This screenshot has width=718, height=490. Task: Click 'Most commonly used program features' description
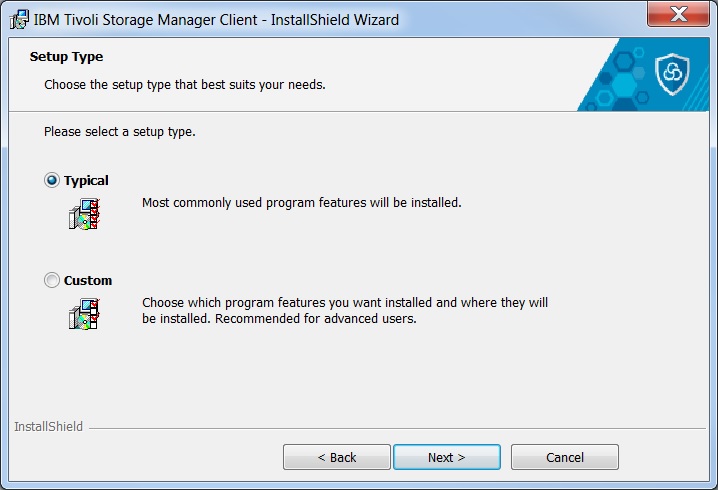[302, 202]
